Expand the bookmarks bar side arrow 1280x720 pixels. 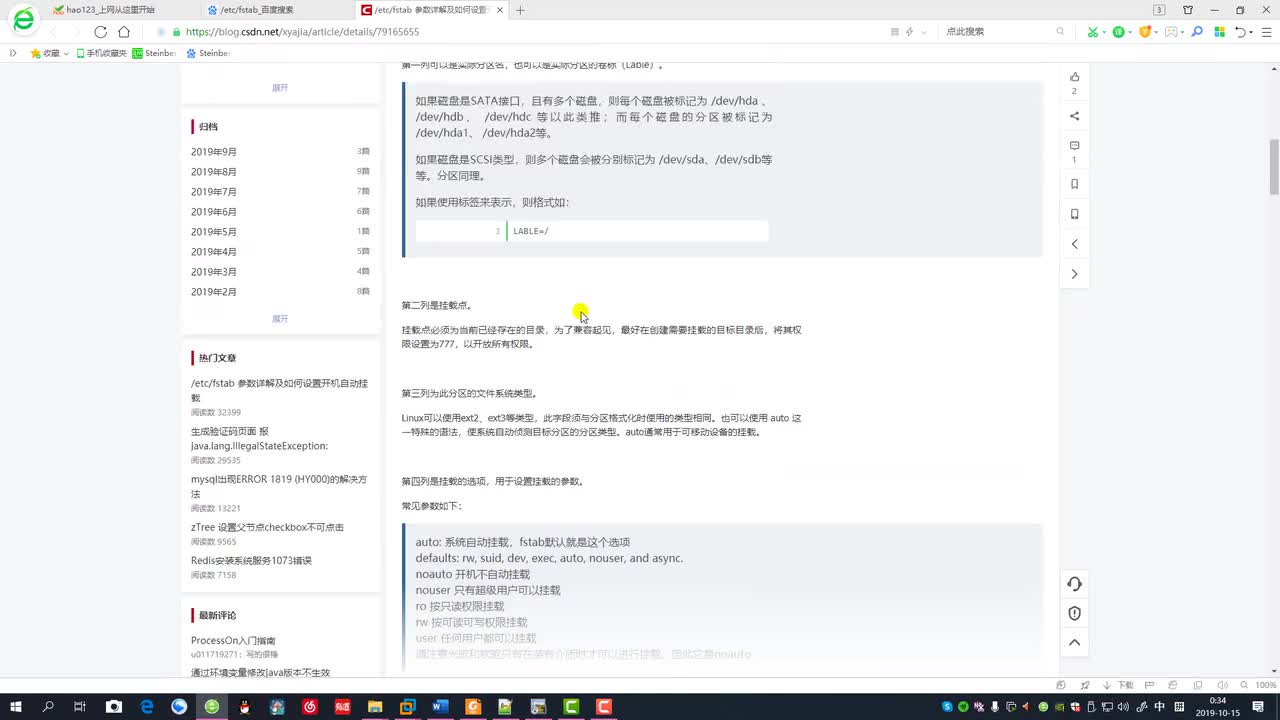13,53
